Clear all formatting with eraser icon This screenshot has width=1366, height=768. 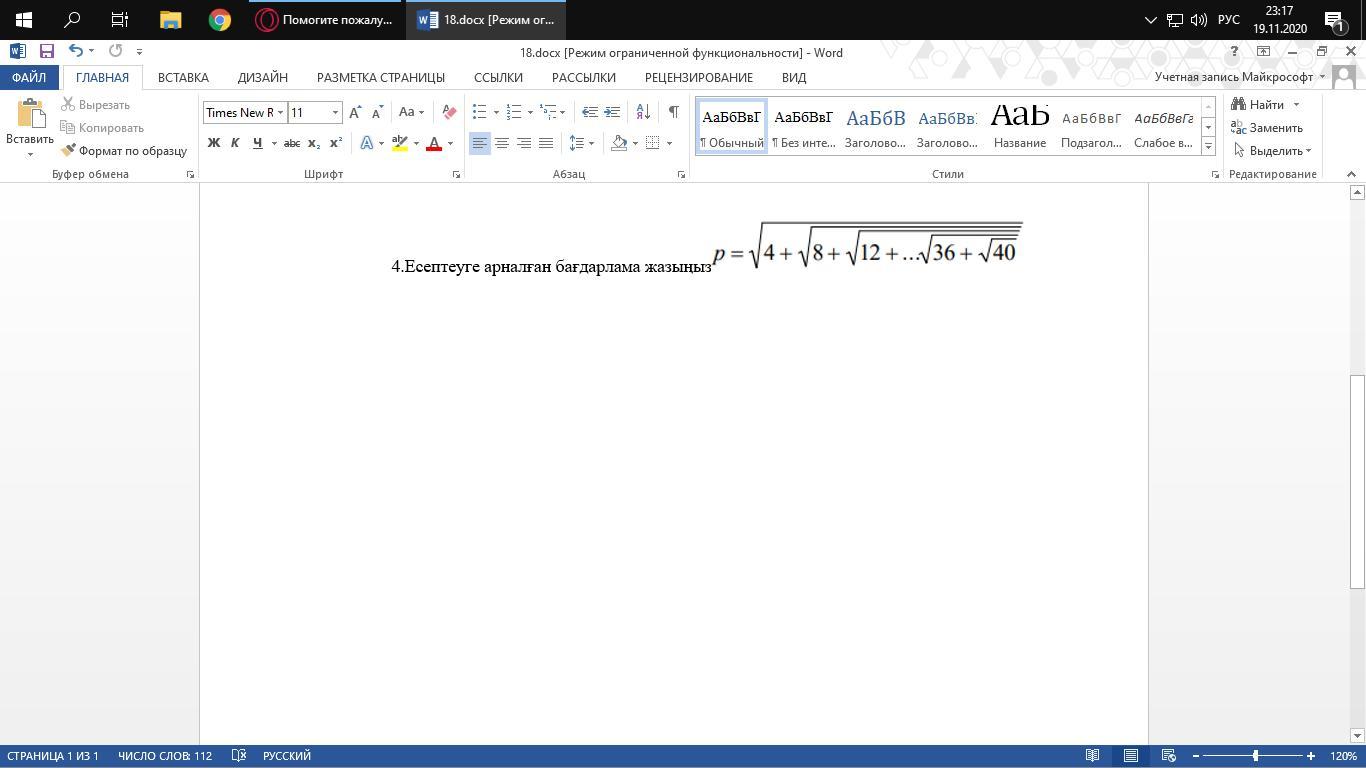coord(449,112)
